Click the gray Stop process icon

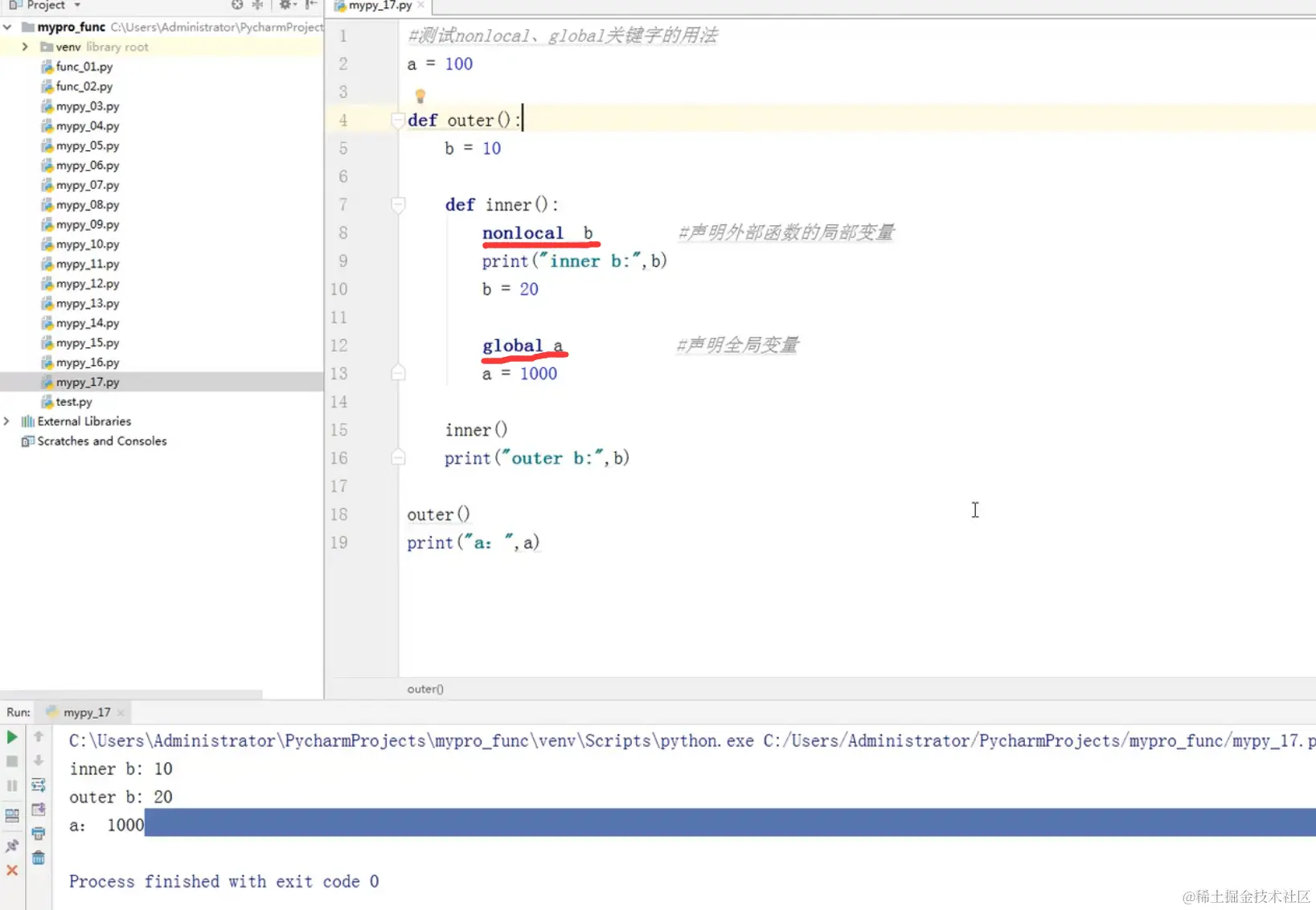click(x=12, y=760)
